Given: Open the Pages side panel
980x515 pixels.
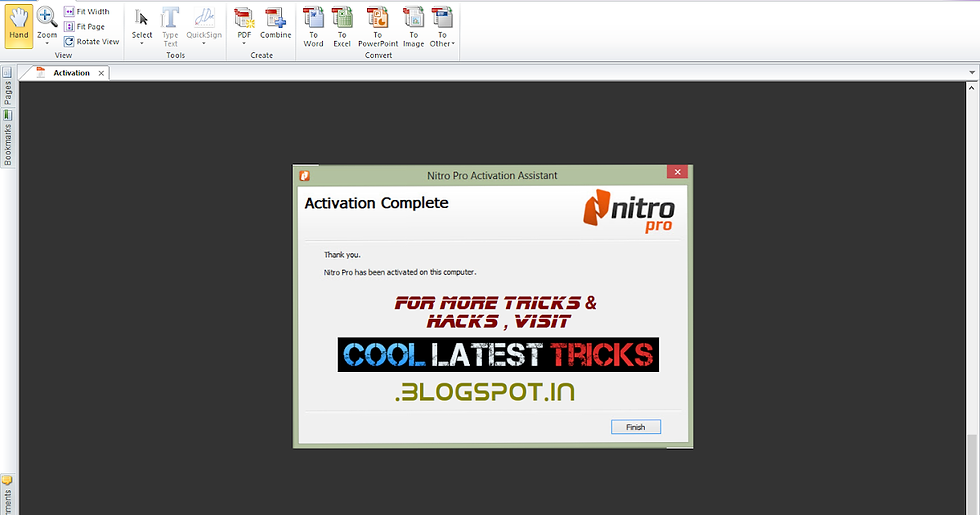Looking at the screenshot, I should coord(8,86).
